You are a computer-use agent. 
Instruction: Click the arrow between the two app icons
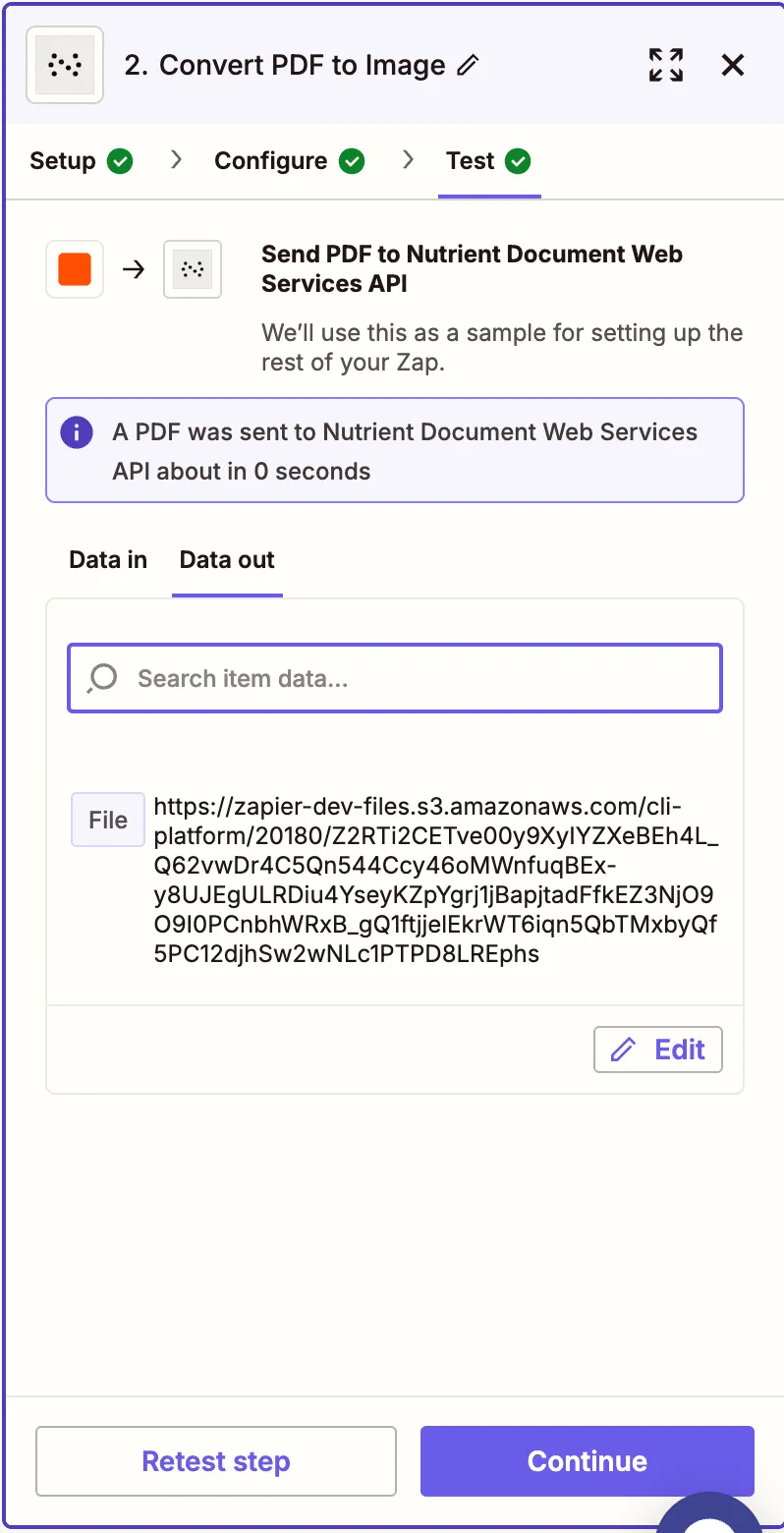point(134,268)
